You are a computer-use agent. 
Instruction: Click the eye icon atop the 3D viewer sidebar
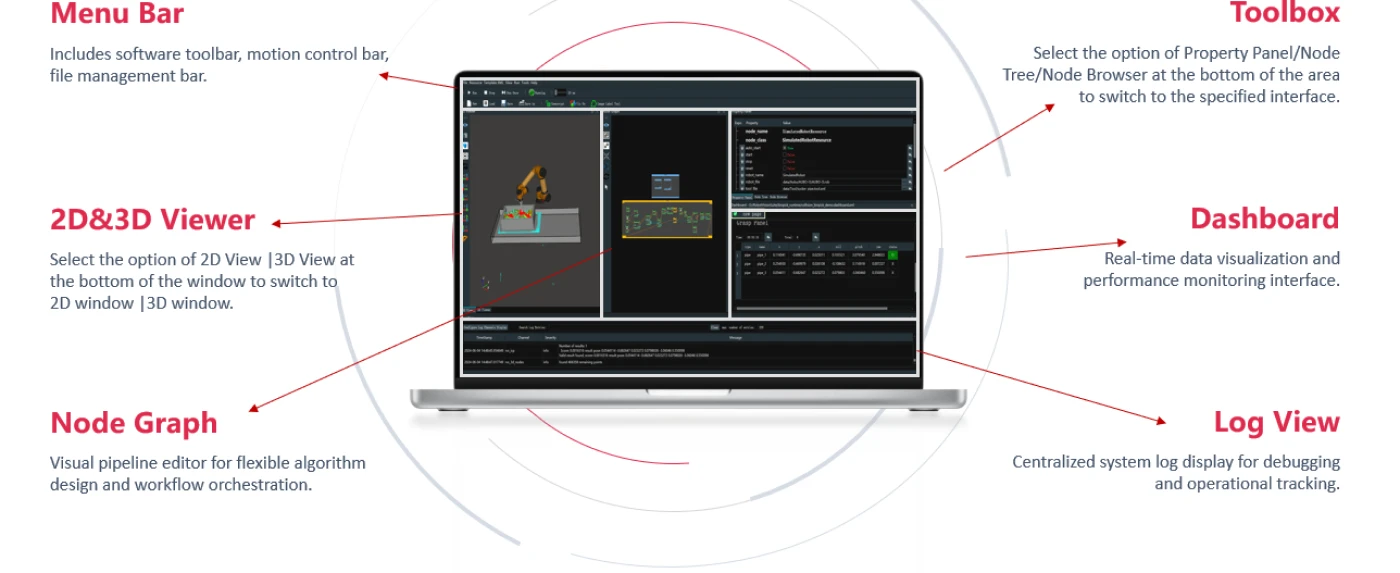465,125
